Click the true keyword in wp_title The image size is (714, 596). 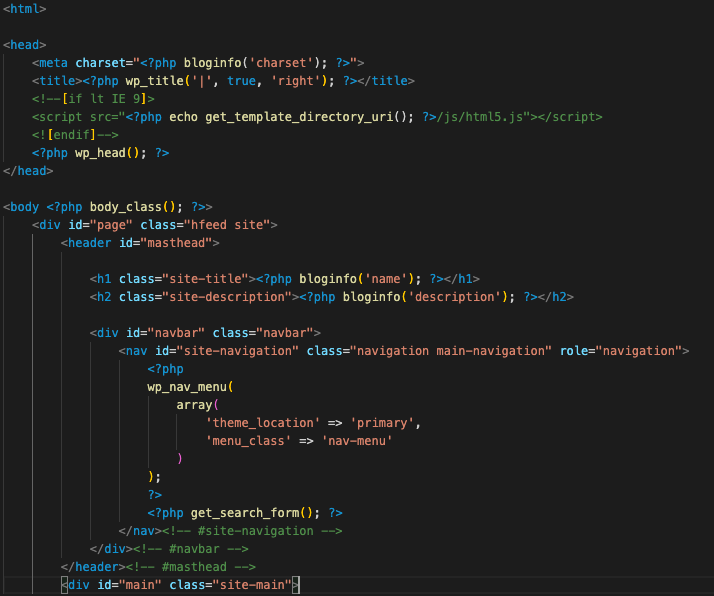241,81
